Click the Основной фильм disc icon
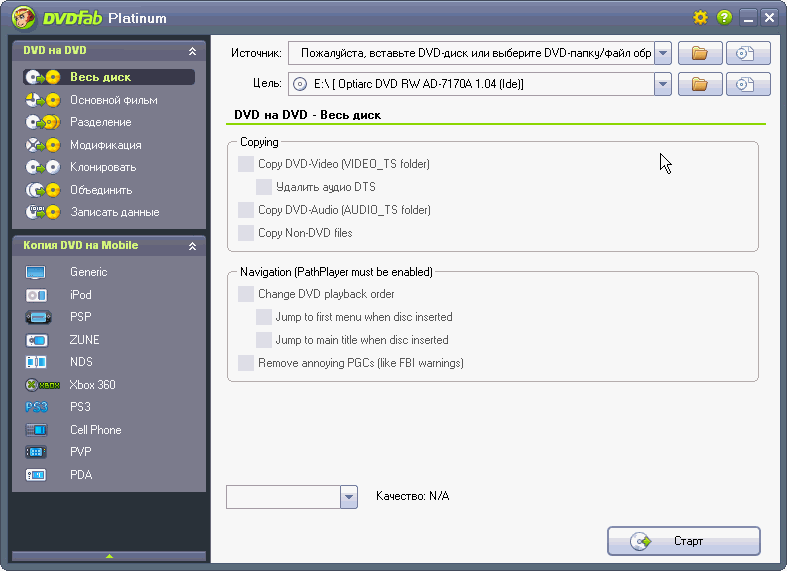787x571 pixels. coord(43,100)
